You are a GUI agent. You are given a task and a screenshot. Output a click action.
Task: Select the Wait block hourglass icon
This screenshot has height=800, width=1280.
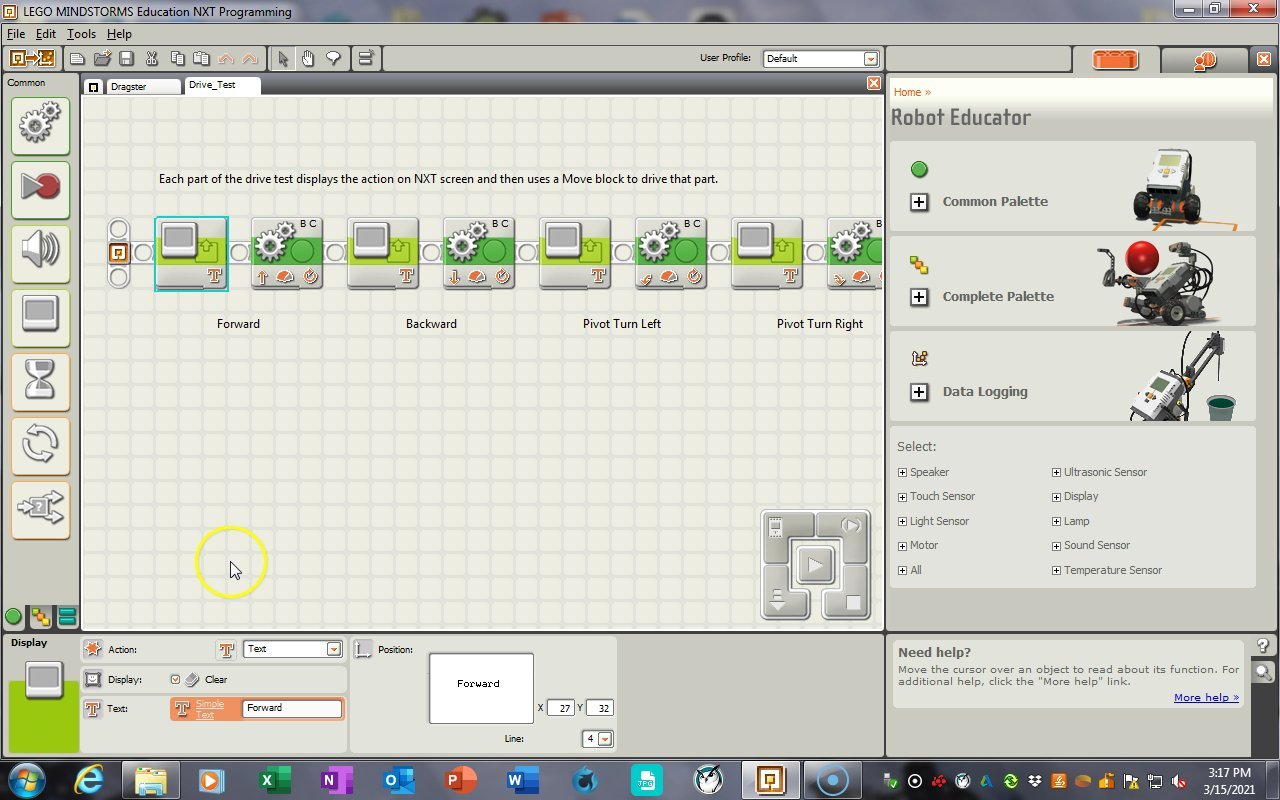[x=40, y=381]
